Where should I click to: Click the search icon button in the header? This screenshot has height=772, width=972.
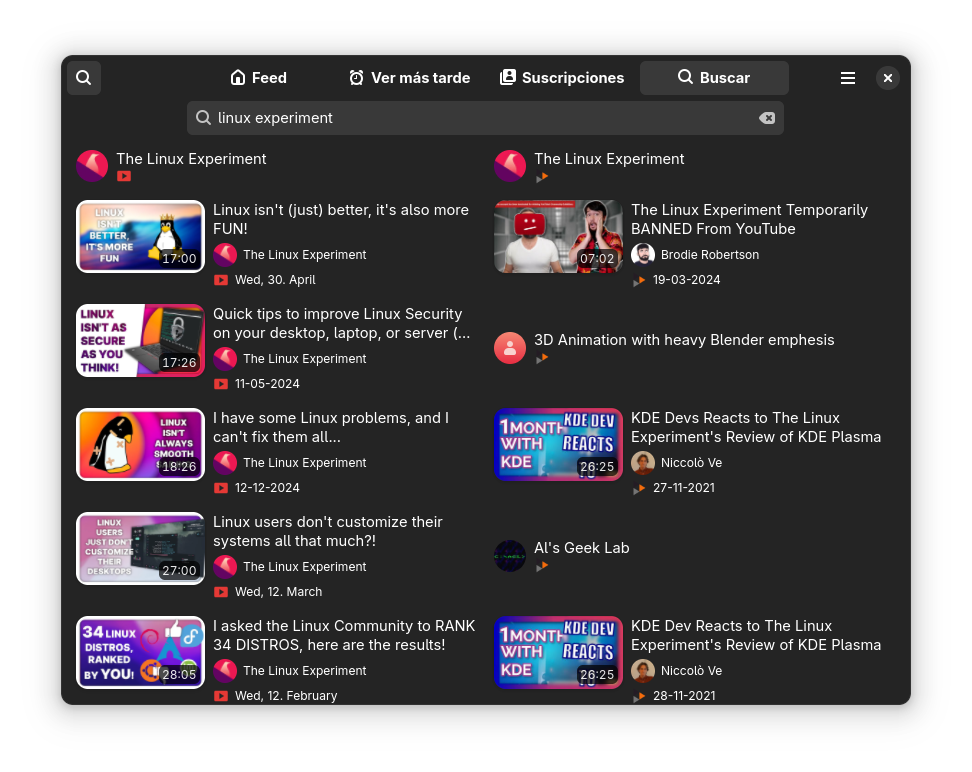click(84, 78)
